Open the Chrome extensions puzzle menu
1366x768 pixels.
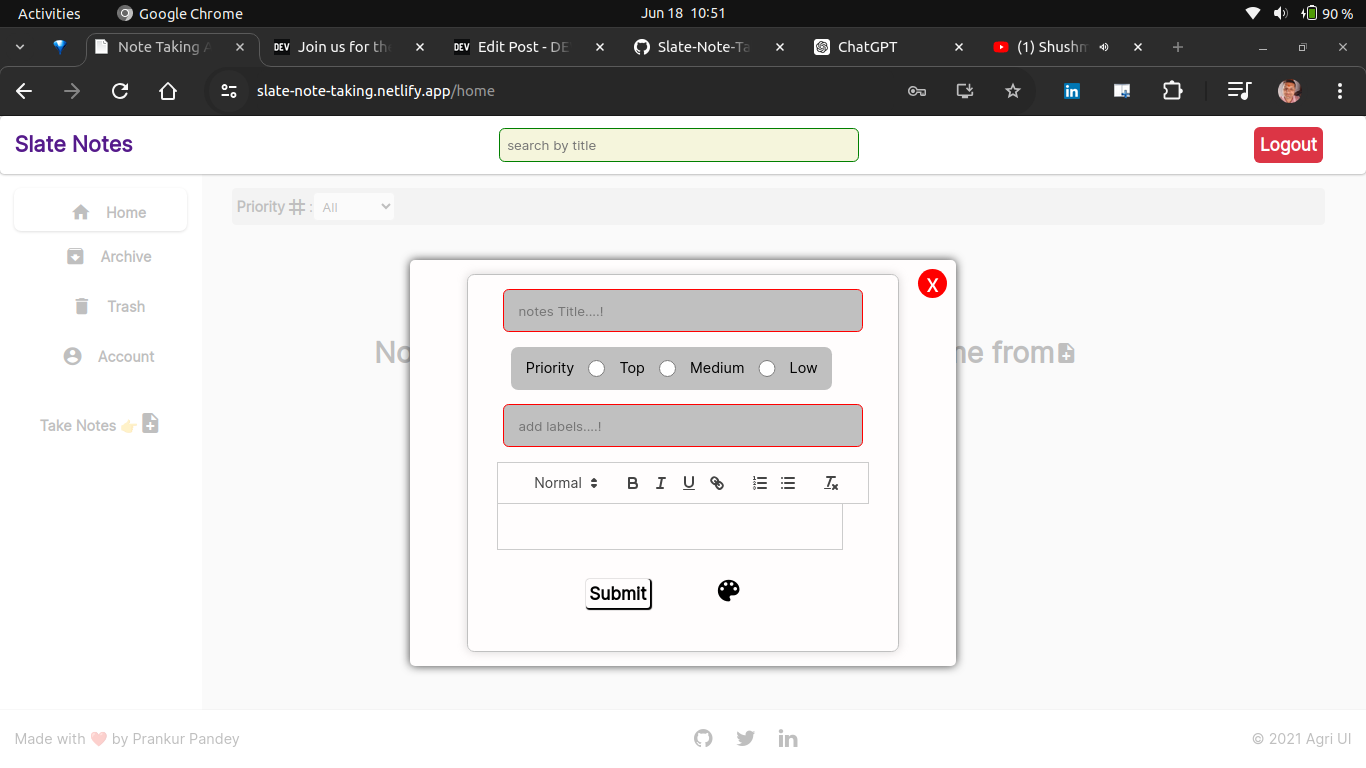click(x=1172, y=91)
